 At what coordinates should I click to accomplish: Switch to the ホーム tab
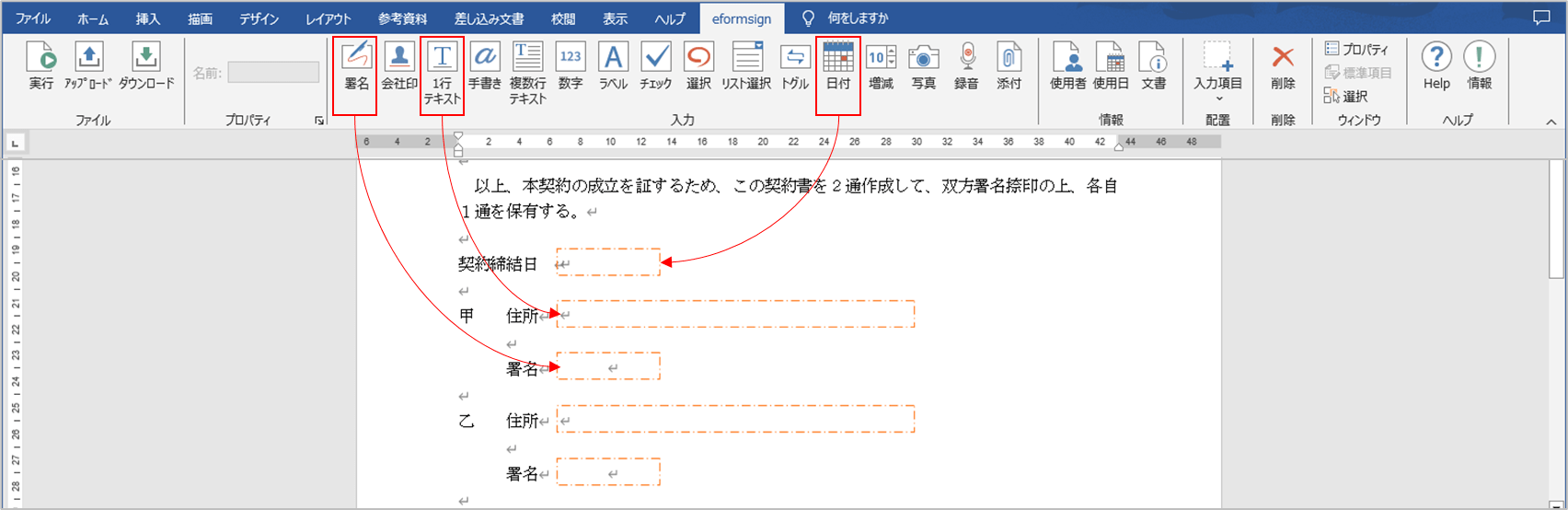coord(93,18)
